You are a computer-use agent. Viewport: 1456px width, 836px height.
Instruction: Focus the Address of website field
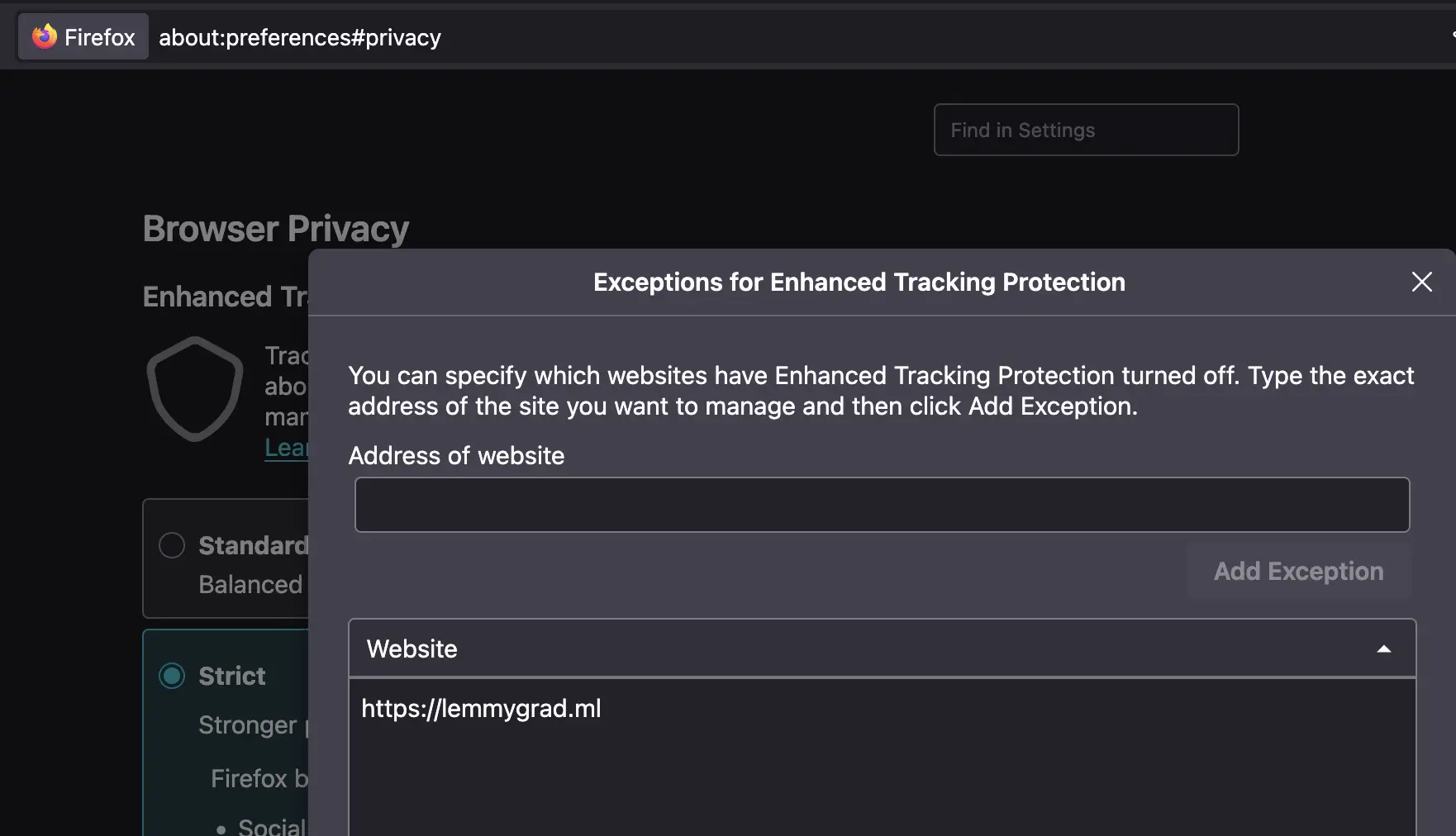click(x=882, y=505)
